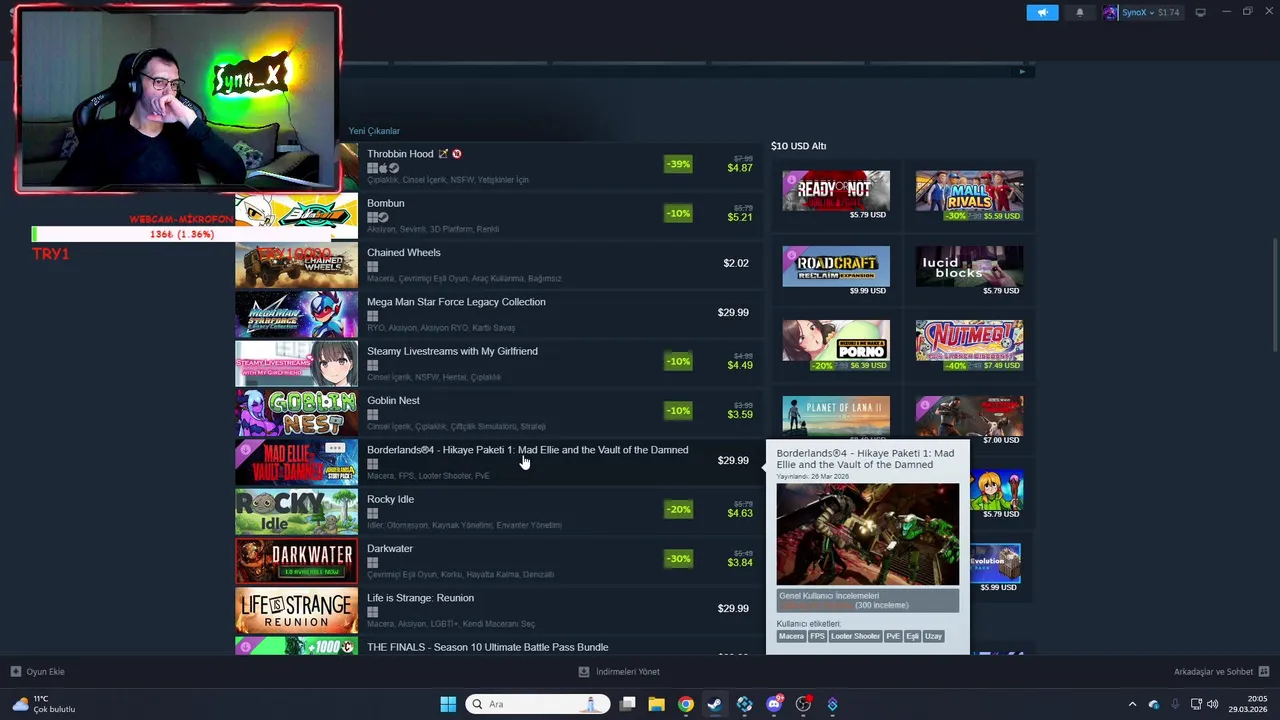
Task: Click the Borderlands 4 tooltip screenshot
Action: tap(867, 534)
